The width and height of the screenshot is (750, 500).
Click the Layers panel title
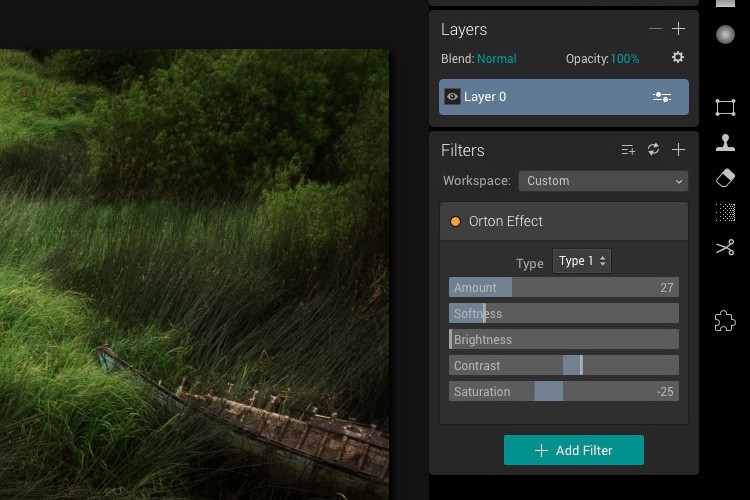[x=464, y=30]
